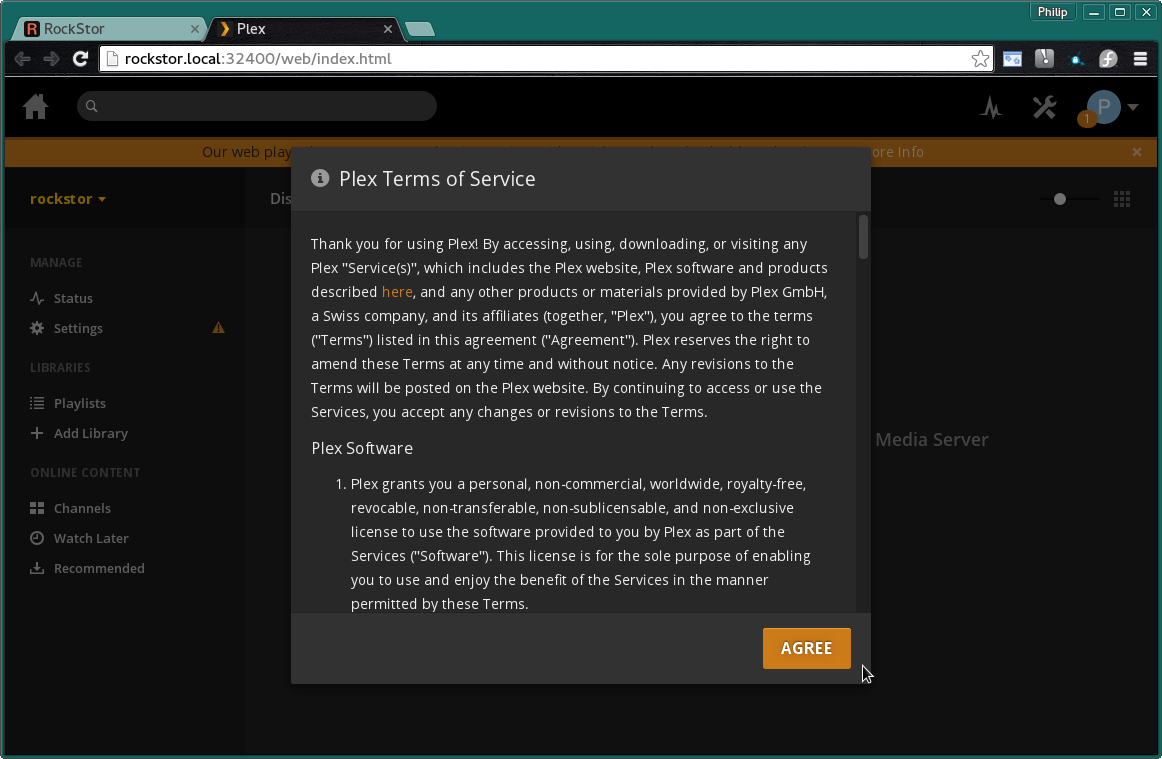This screenshot has height=759, width=1162.
Task: Click the address bar URL
Action: 258,59
